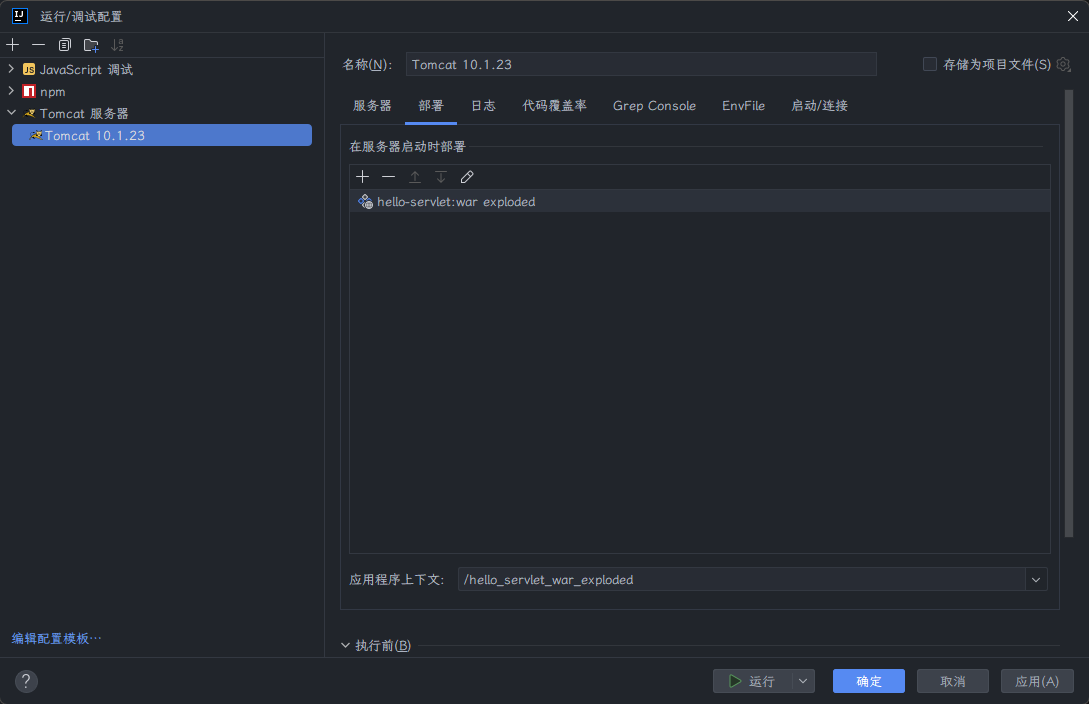This screenshot has height=704, width=1089.
Task: Edit artifact with pencil icon
Action: point(467,177)
